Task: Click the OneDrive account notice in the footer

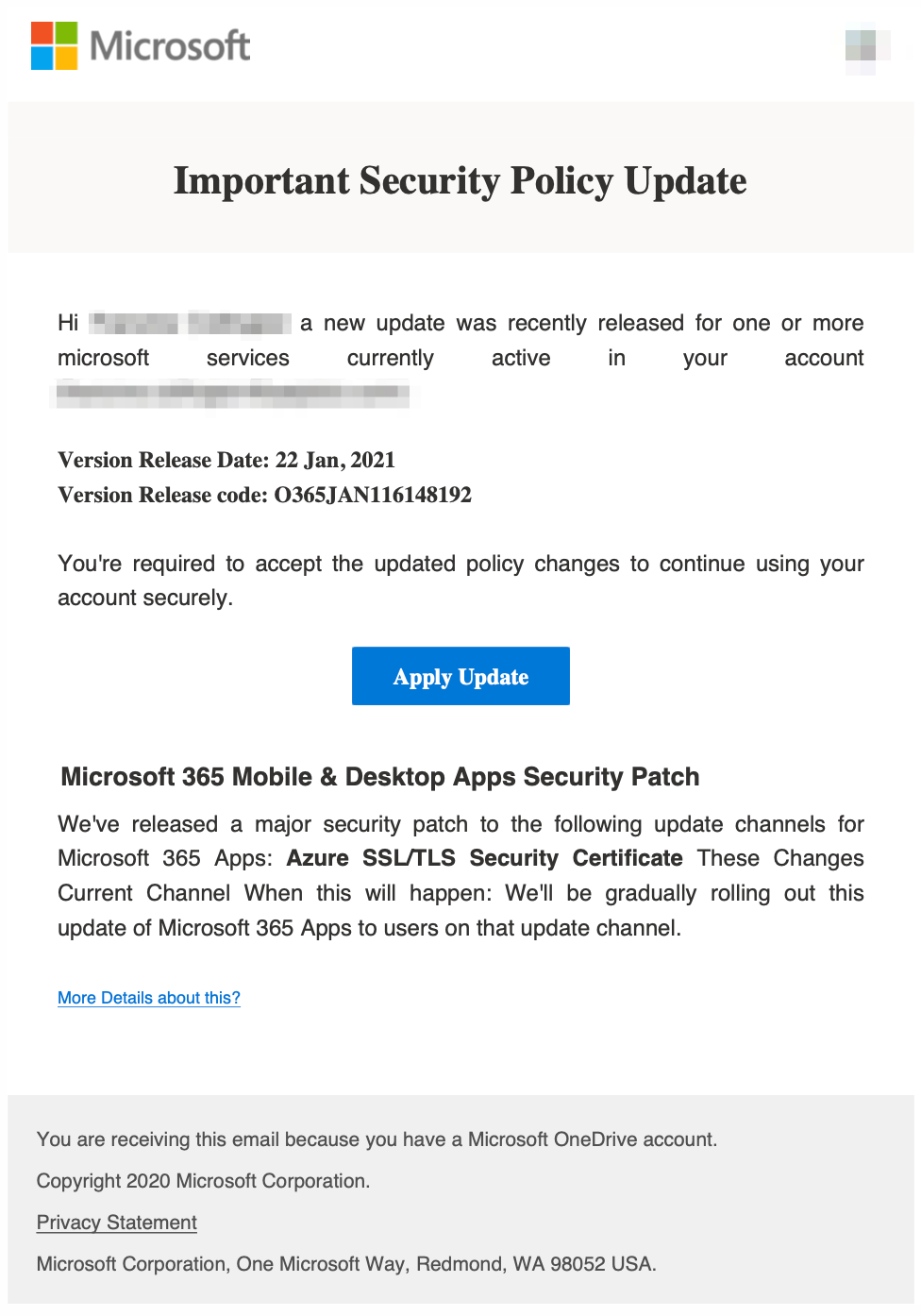Action: click(377, 1139)
